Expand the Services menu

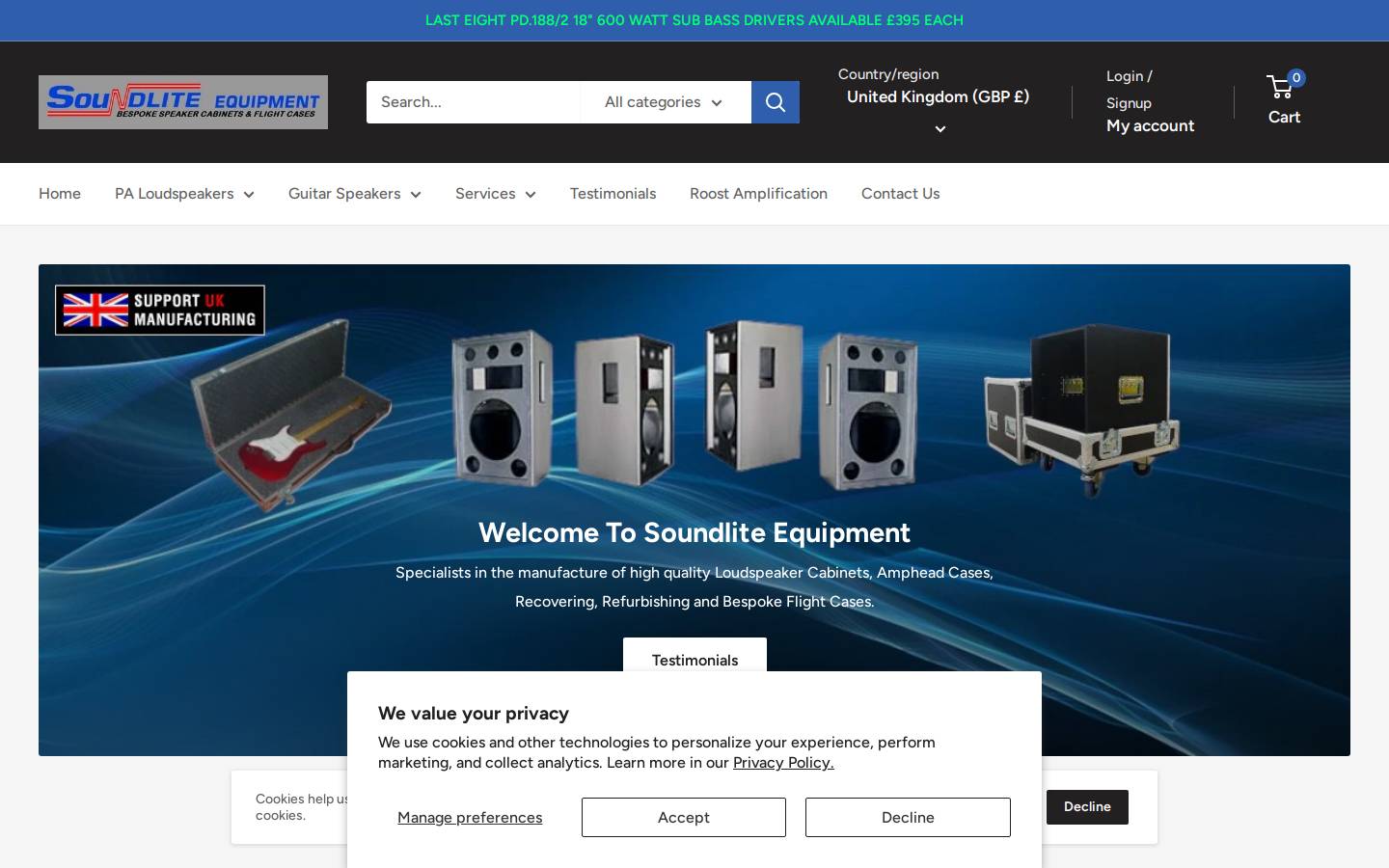[x=496, y=194]
